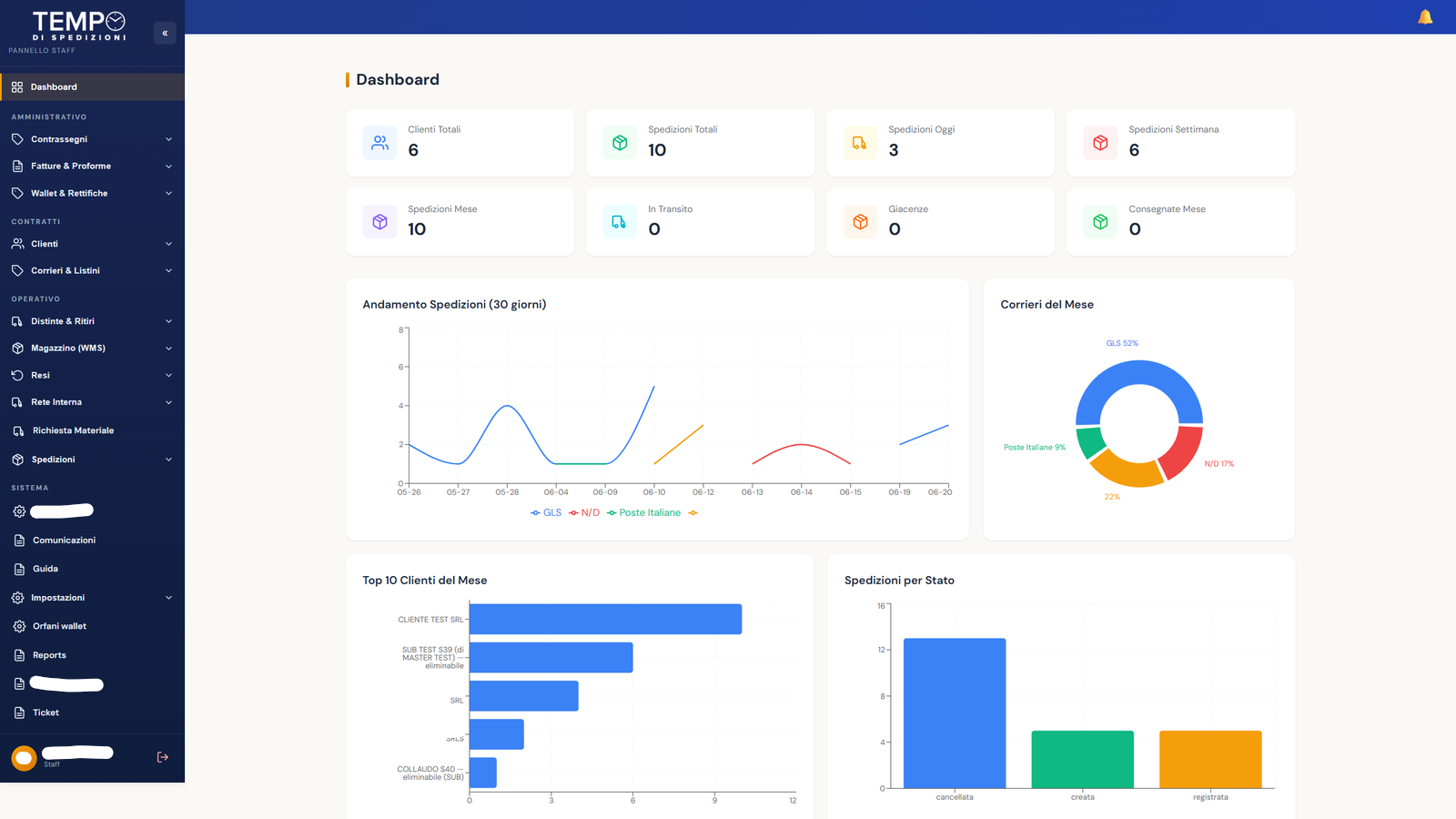The width and height of the screenshot is (1456, 819).
Task: Open notifications bell icon
Action: click(x=1425, y=17)
